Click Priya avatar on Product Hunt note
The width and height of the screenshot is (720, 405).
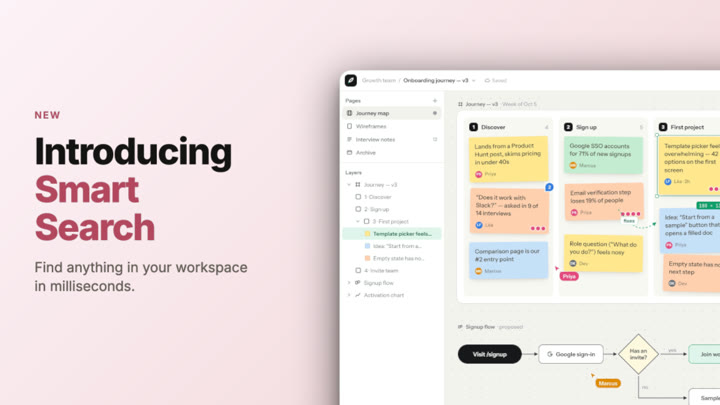[478, 174]
